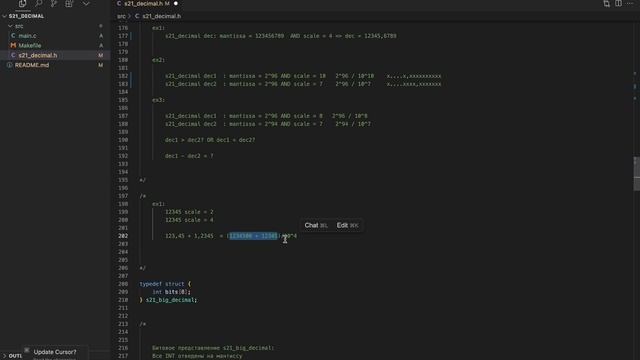
Task: Open the Search view icon
Action: (38, 4)
